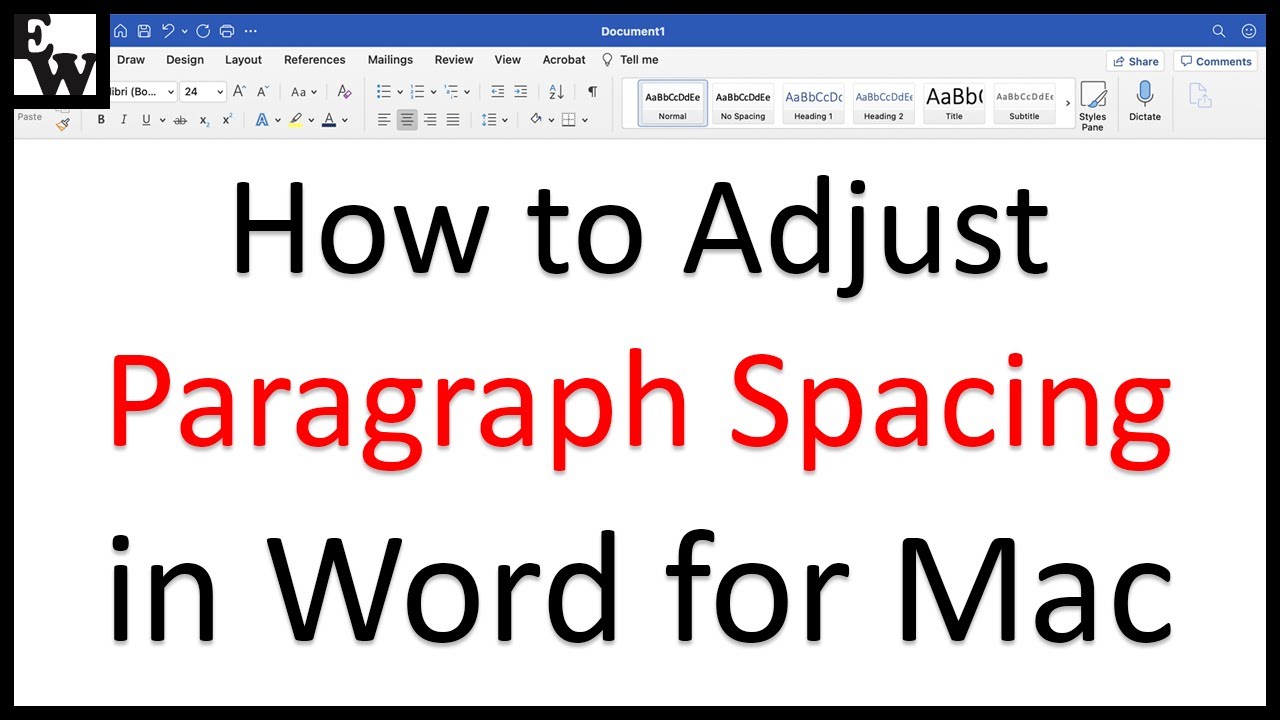The image size is (1280, 720).
Task: Open the bullet library dropdown arrow
Action: pyautogui.click(x=399, y=93)
